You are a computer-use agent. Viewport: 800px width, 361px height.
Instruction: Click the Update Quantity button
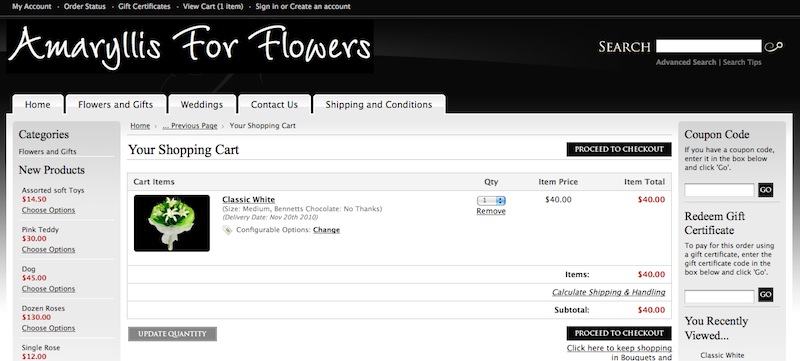click(172, 334)
